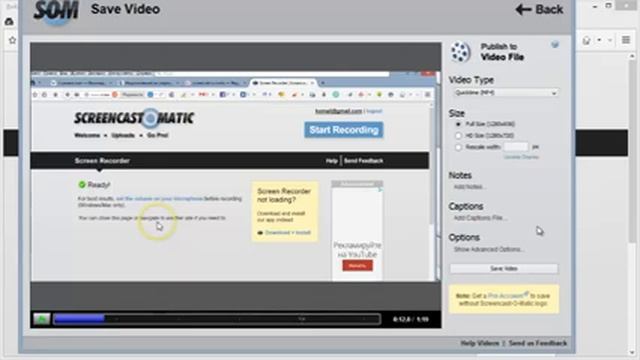Click the video timeline progress bar

217,319
